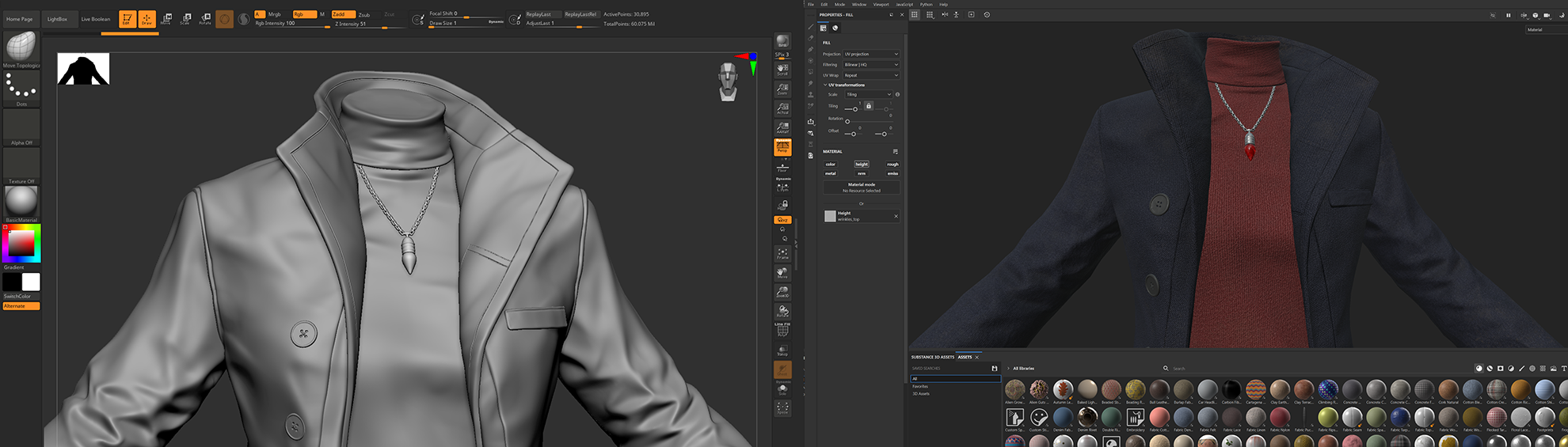Toggle the Persp perspective button
The height and width of the screenshot is (447, 1568).
782,147
